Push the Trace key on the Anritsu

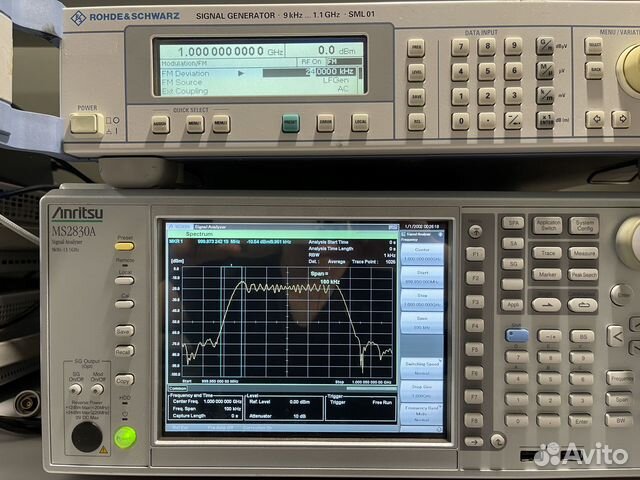547,253
